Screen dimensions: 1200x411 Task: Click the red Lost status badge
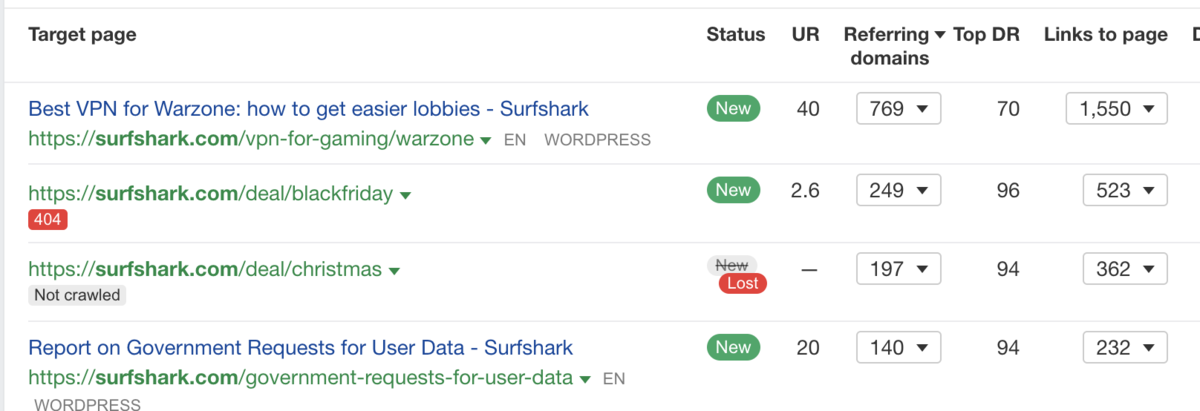(742, 283)
